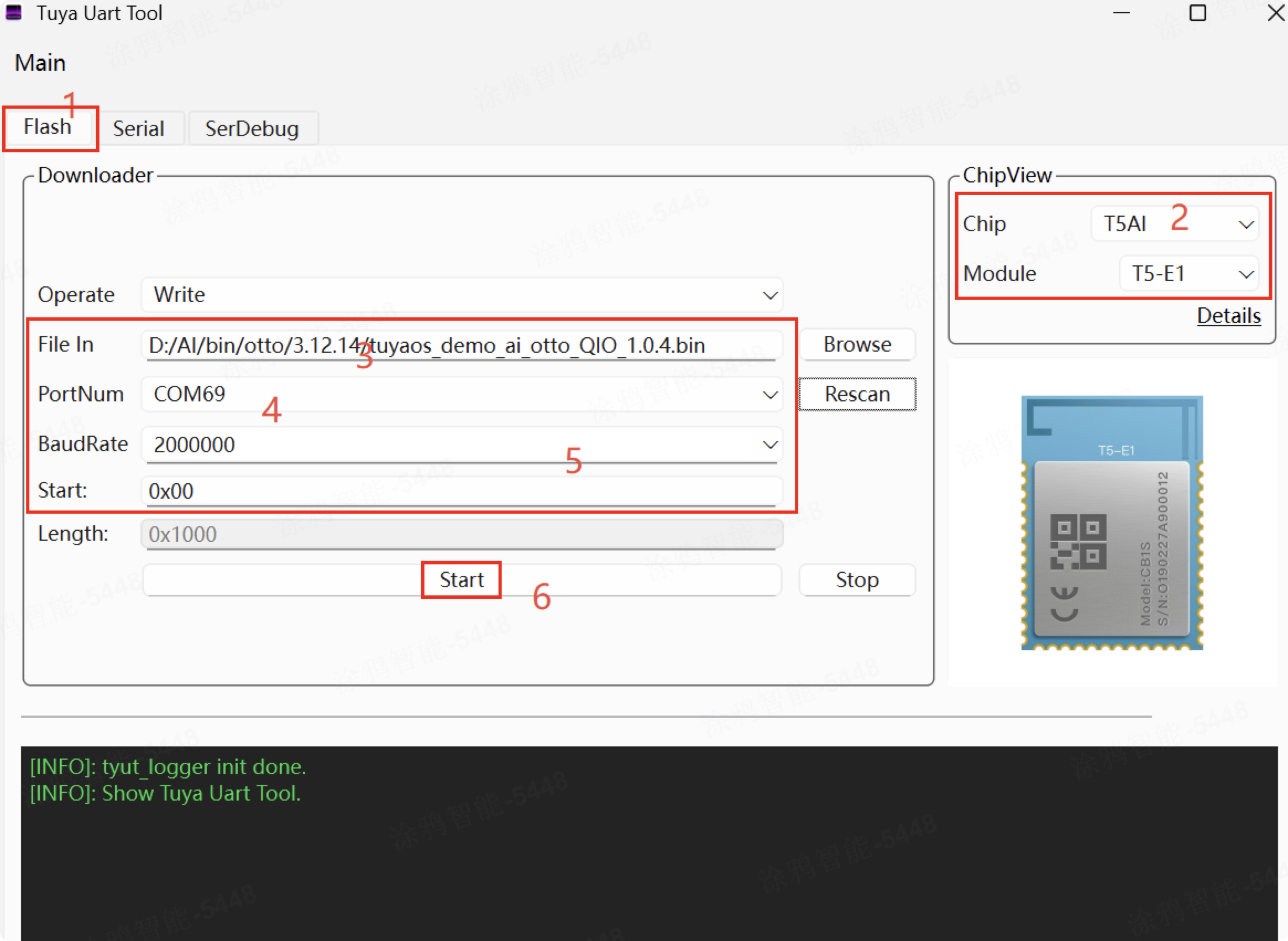Switch to the Serial tab
Viewport: 1288px width, 941px height.
tap(138, 128)
